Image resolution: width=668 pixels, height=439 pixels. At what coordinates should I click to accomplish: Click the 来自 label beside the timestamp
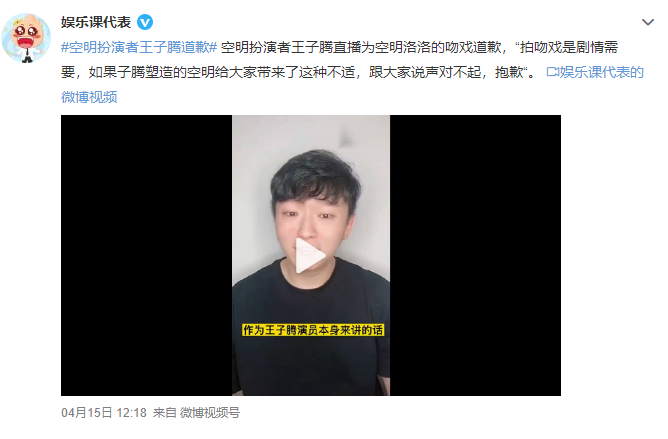click(164, 413)
